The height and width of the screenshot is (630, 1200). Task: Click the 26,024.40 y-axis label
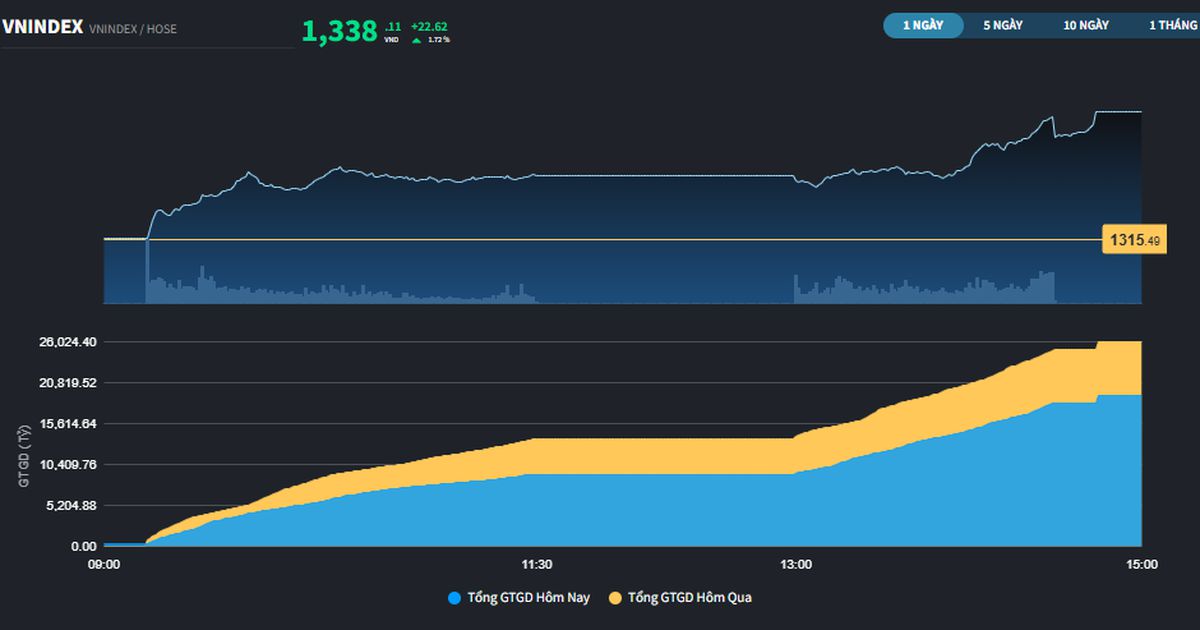pyautogui.click(x=69, y=342)
